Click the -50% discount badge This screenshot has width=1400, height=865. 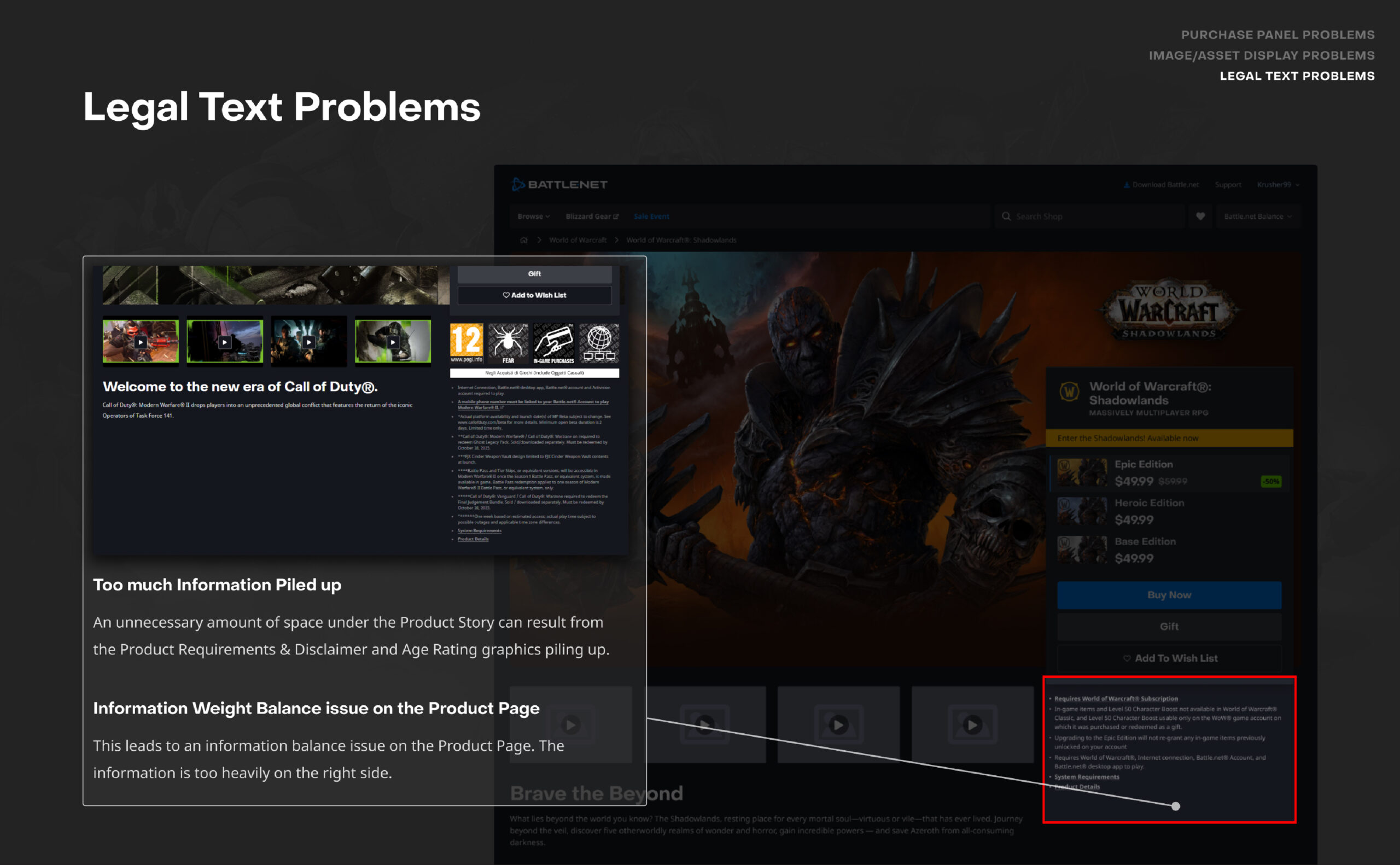(x=1271, y=481)
